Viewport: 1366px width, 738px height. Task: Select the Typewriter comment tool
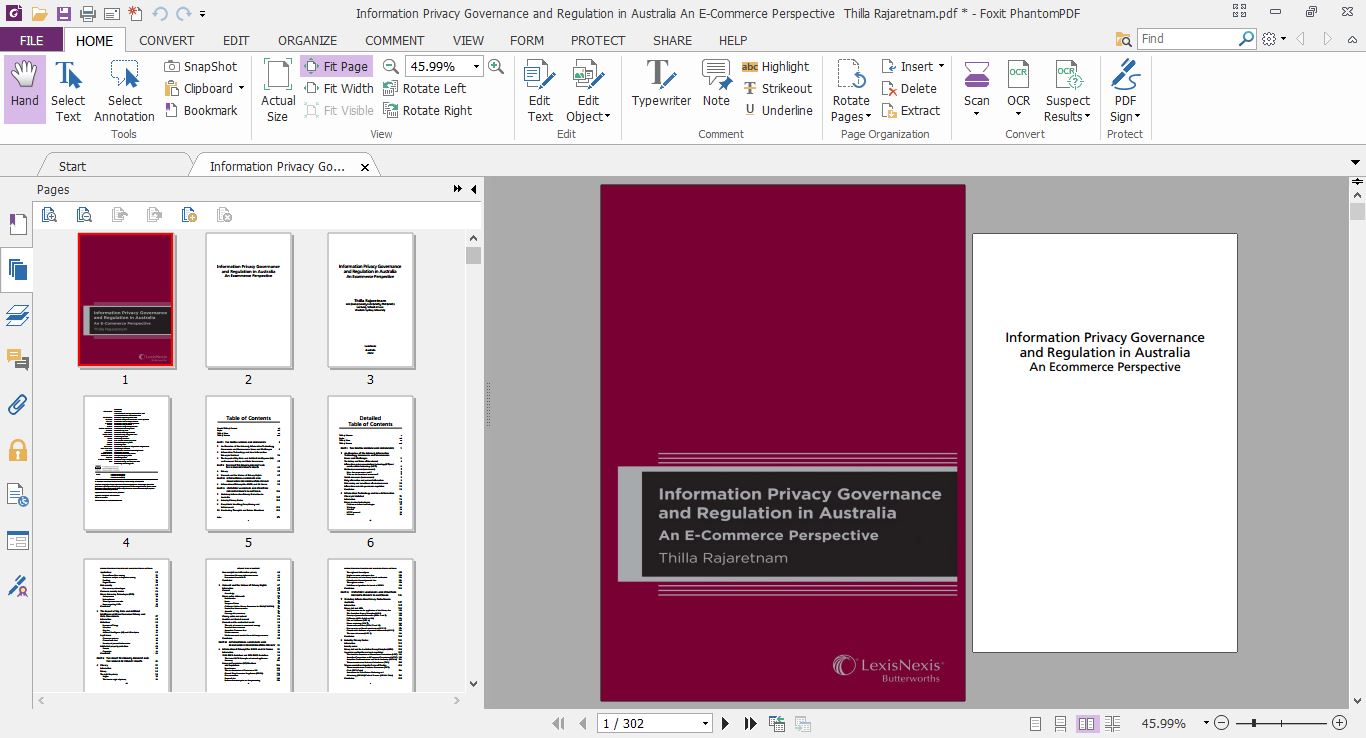[661, 84]
